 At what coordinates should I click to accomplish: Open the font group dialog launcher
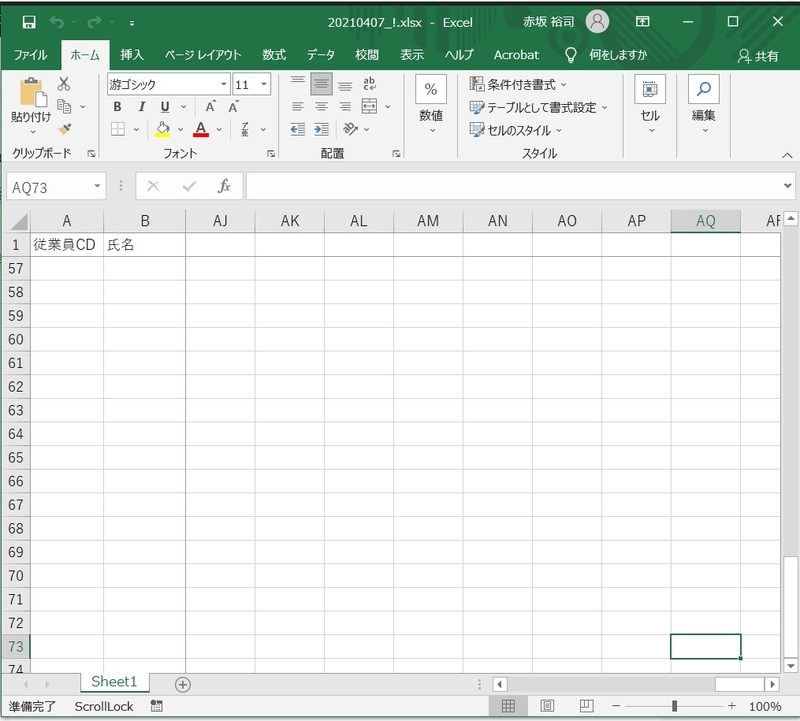[x=271, y=153]
